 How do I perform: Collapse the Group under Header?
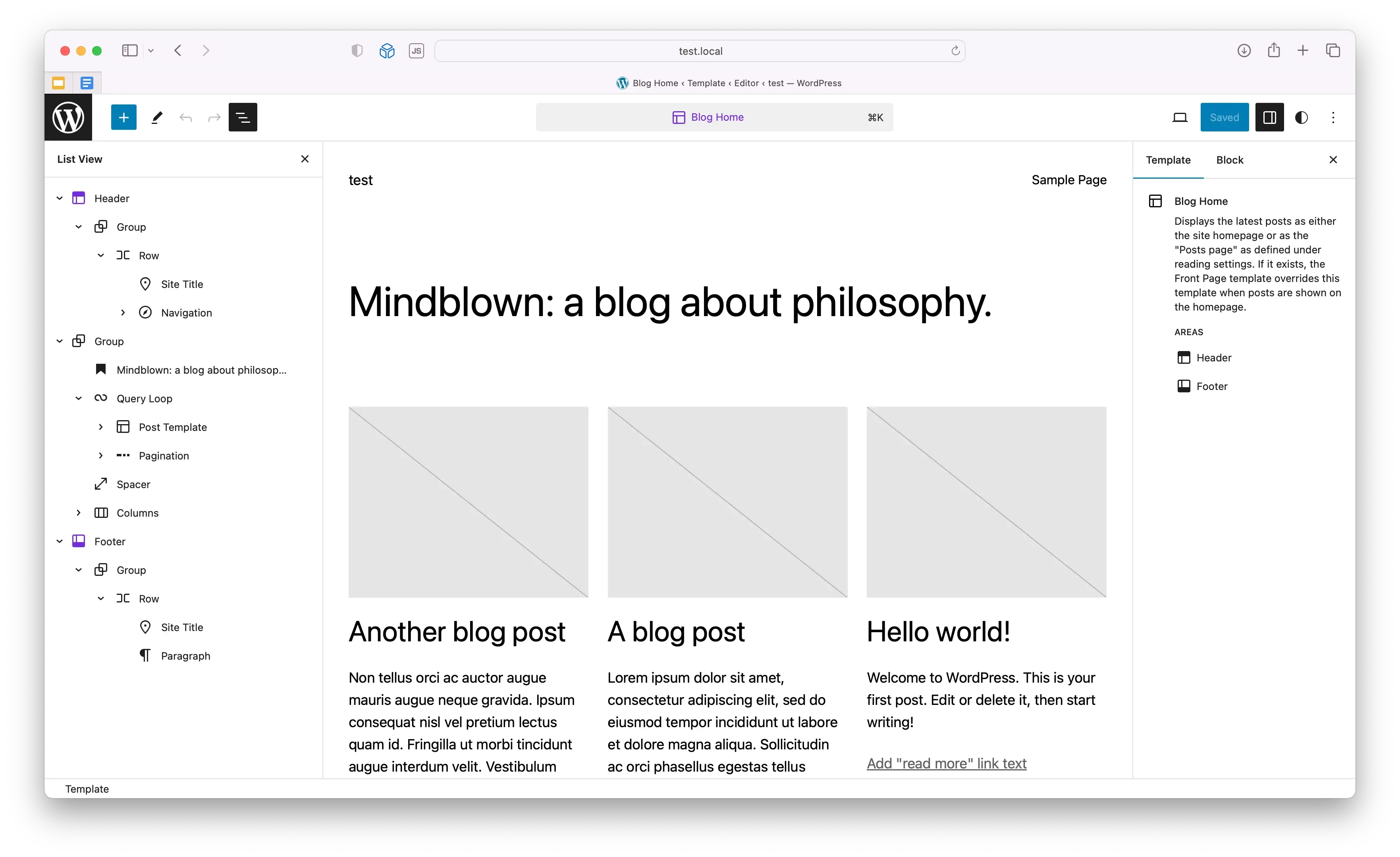tap(78, 227)
